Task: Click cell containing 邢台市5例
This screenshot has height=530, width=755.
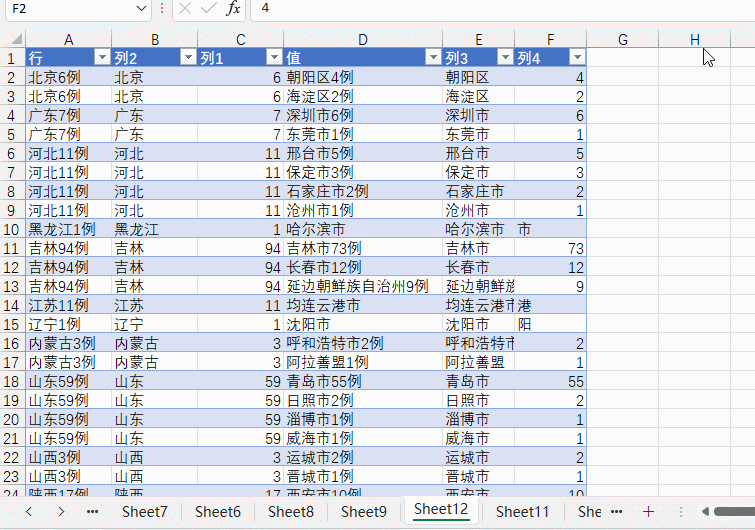Action: tap(363, 153)
